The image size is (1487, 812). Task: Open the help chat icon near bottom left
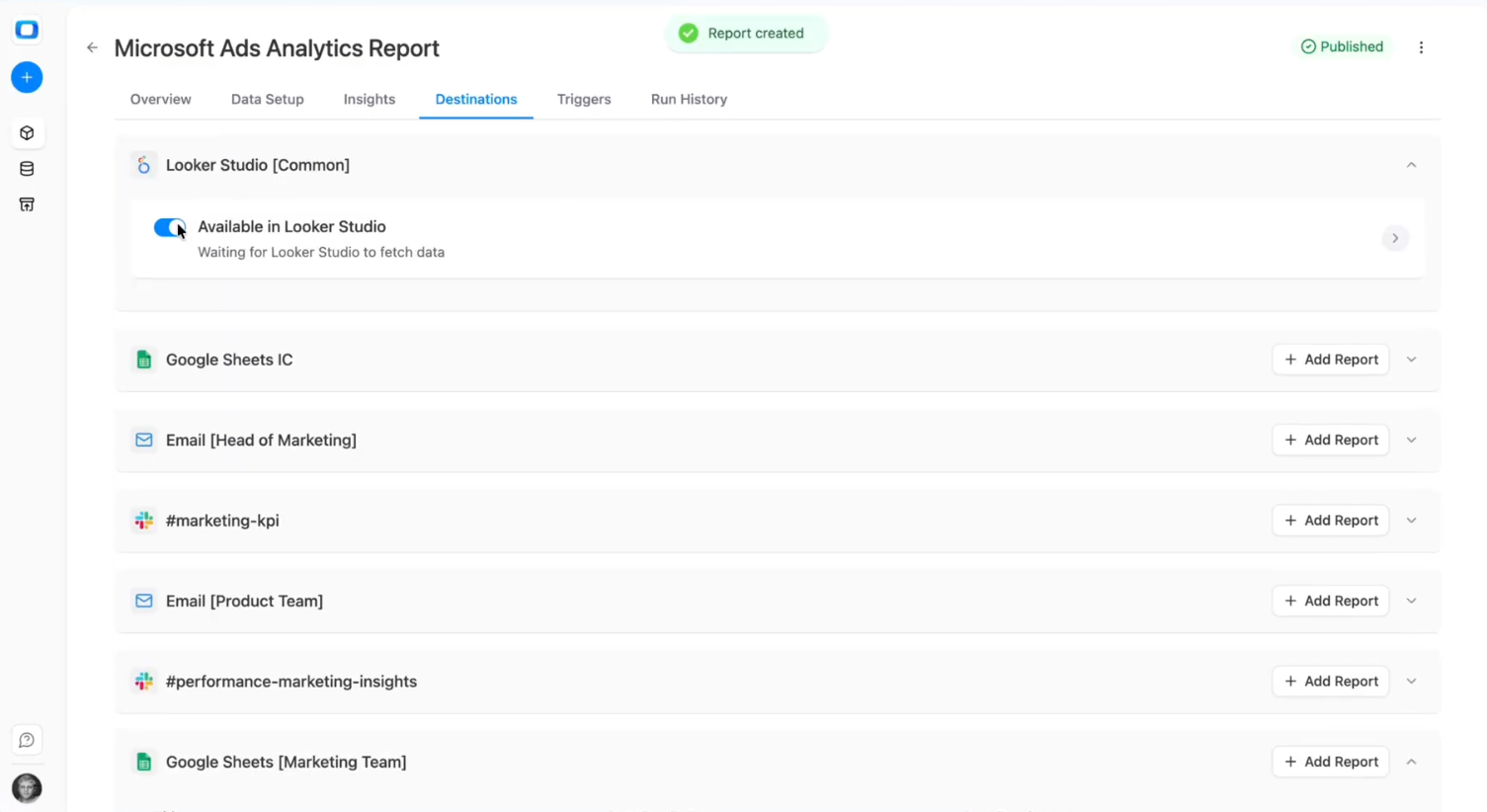27,739
